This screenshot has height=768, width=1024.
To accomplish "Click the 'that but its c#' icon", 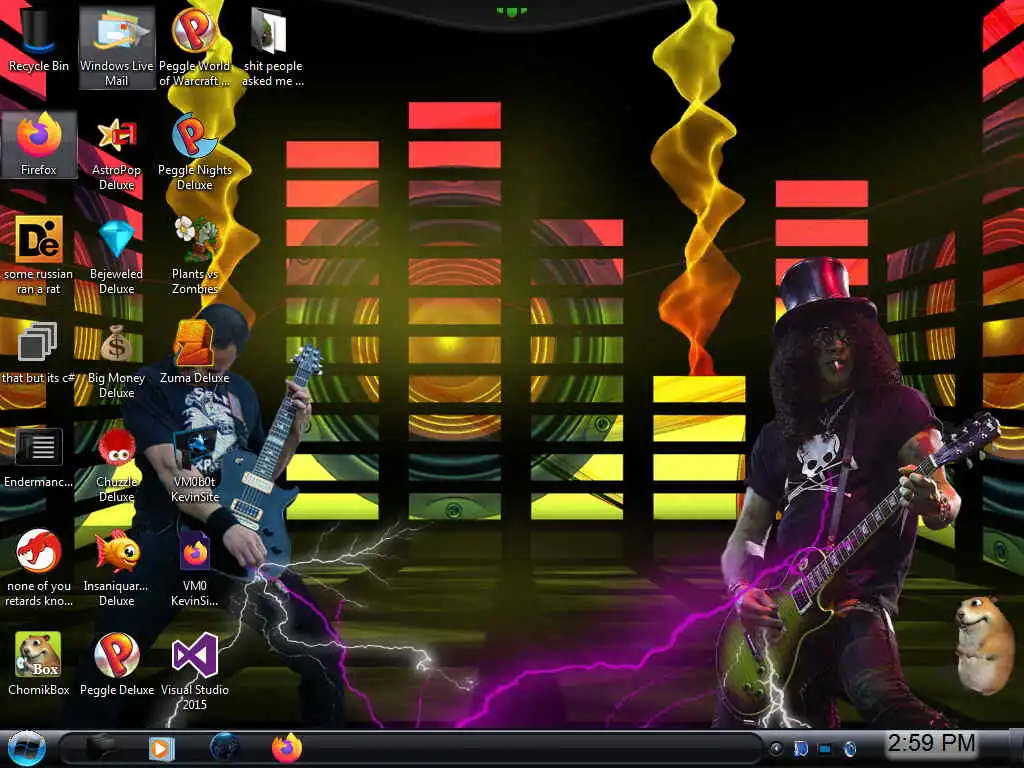I will [x=39, y=352].
